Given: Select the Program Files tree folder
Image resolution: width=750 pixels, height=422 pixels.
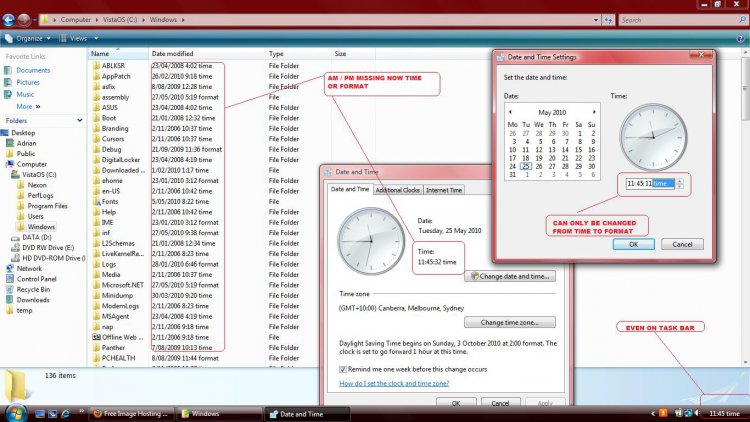Looking at the screenshot, I should tap(47, 206).
